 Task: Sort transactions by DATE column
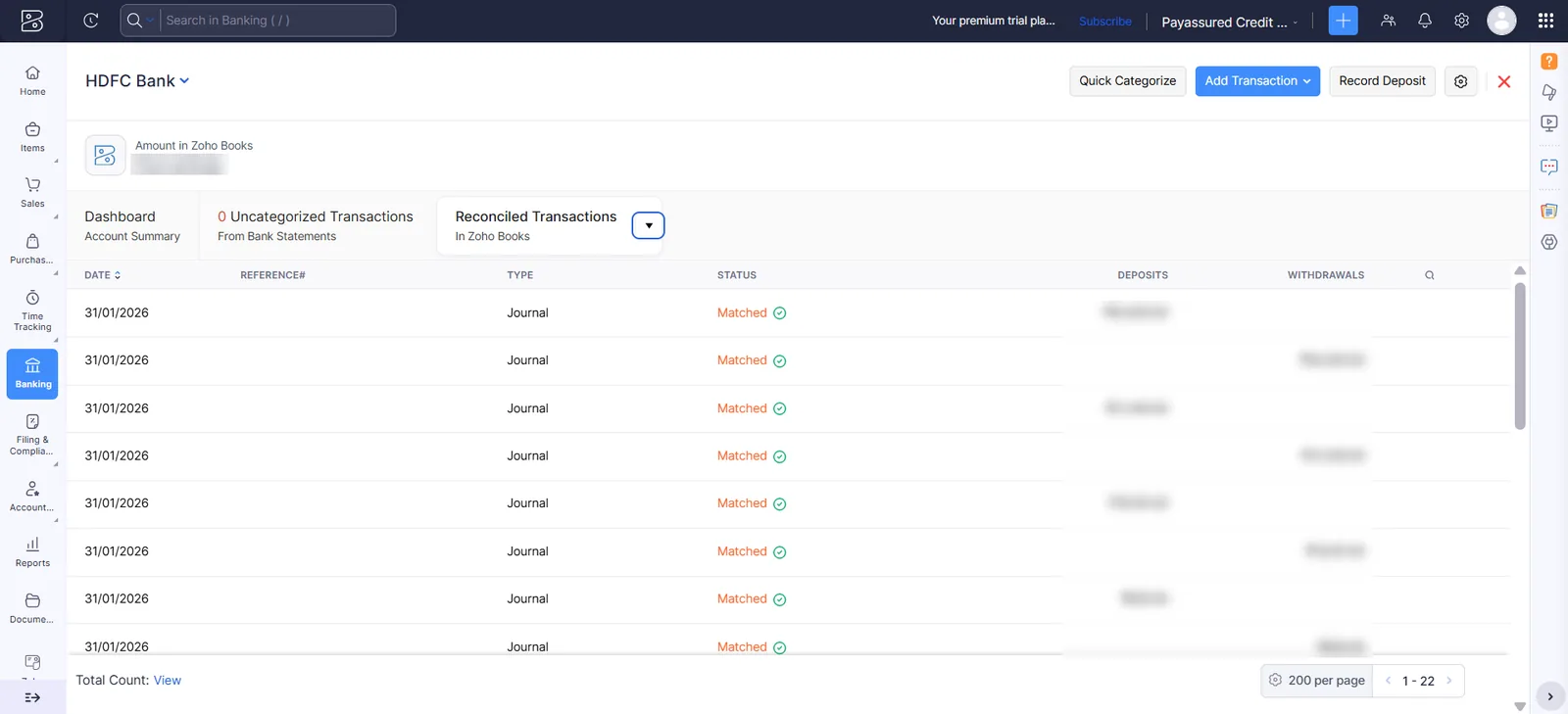tap(103, 275)
